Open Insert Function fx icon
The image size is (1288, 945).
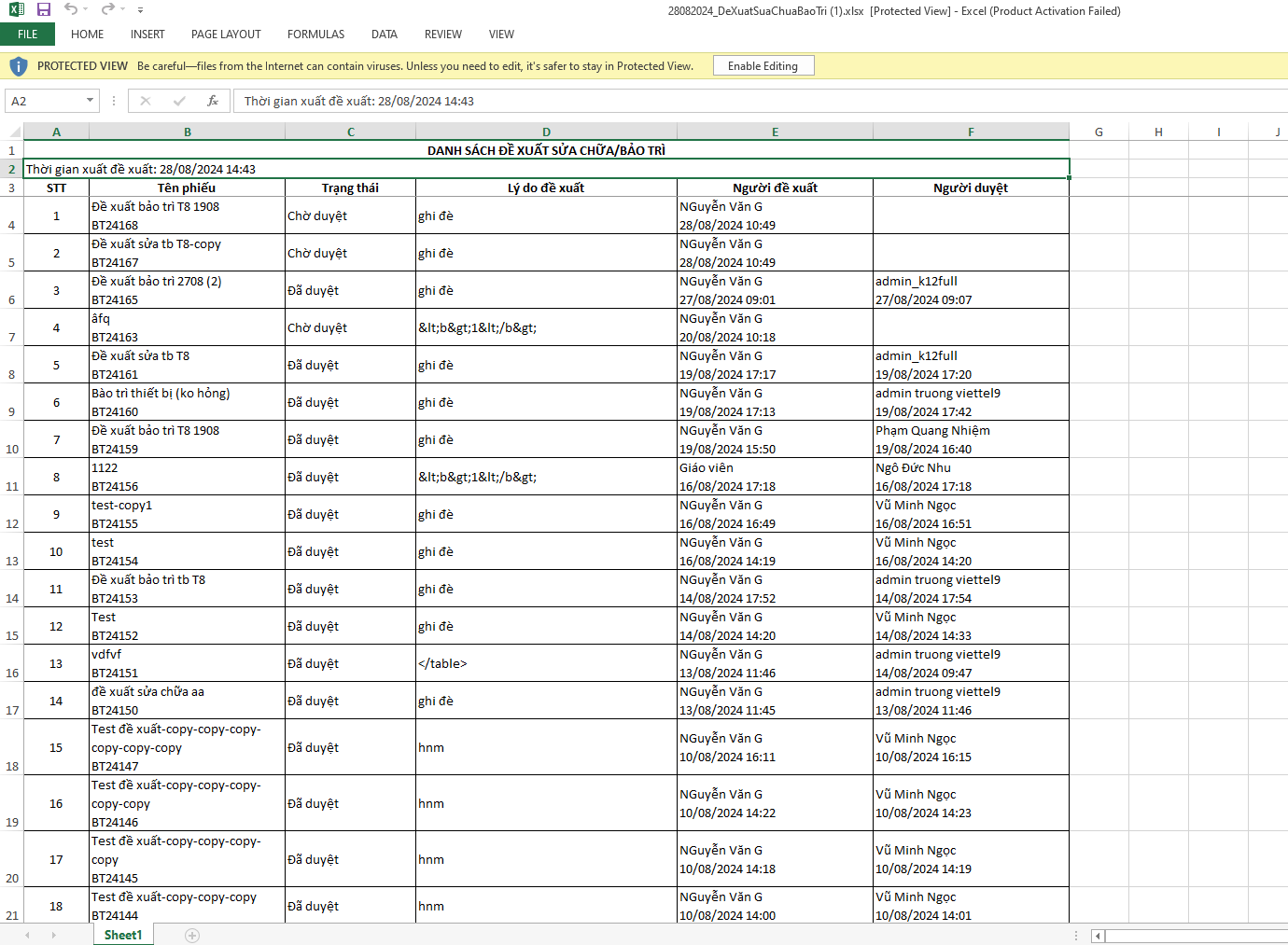click(x=213, y=101)
